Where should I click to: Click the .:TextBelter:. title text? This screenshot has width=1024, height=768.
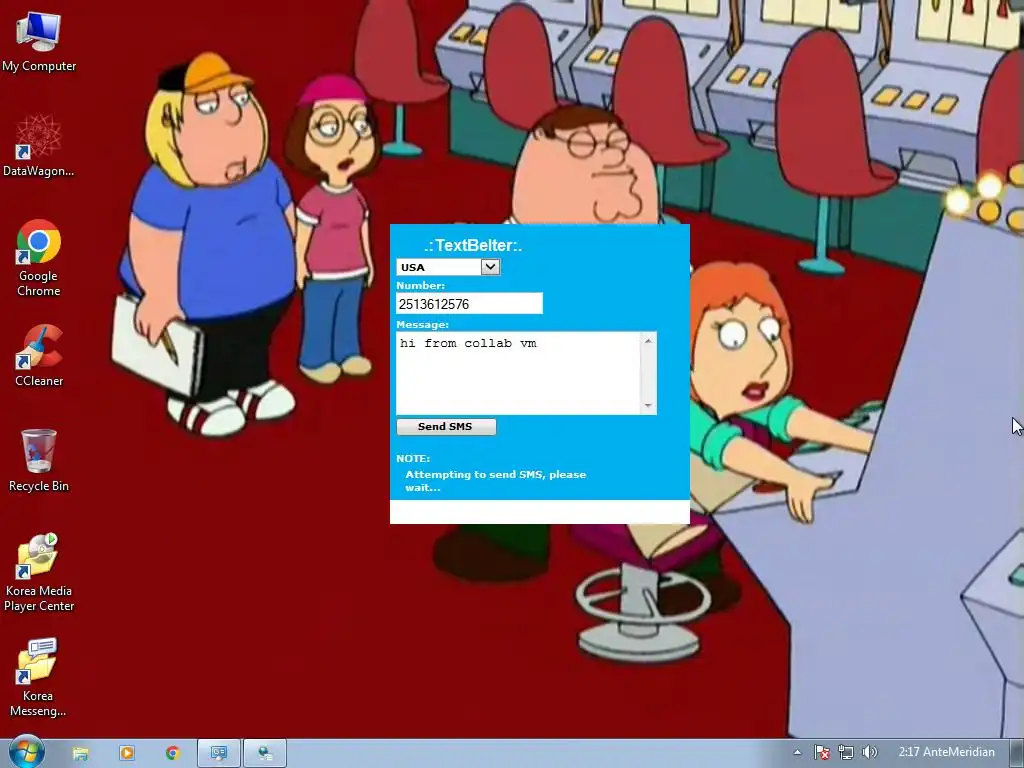tap(473, 246)
